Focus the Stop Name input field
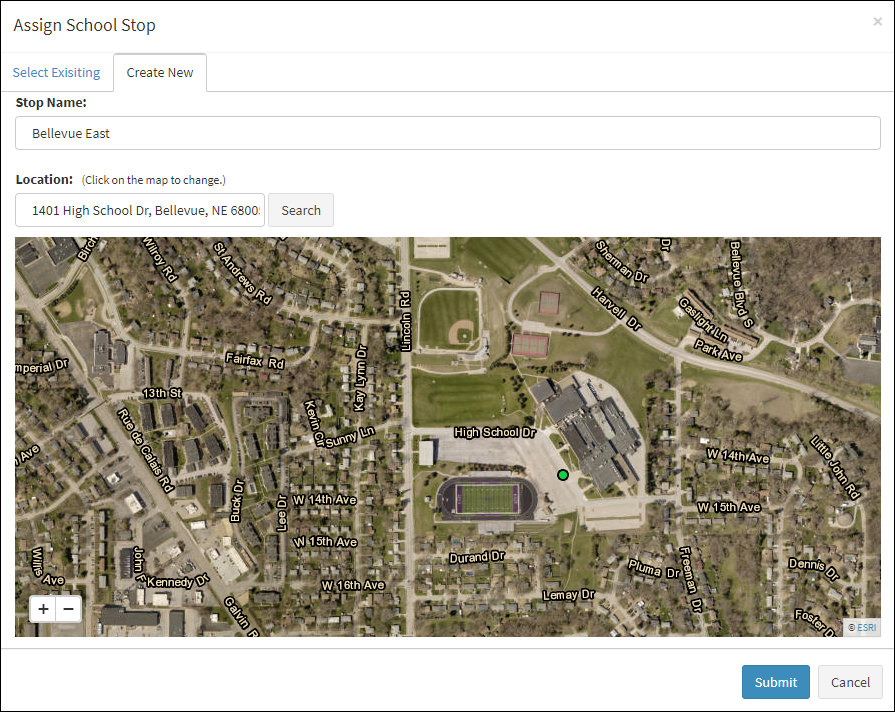Viewport: 895px width, 712px height. point(448,133)
